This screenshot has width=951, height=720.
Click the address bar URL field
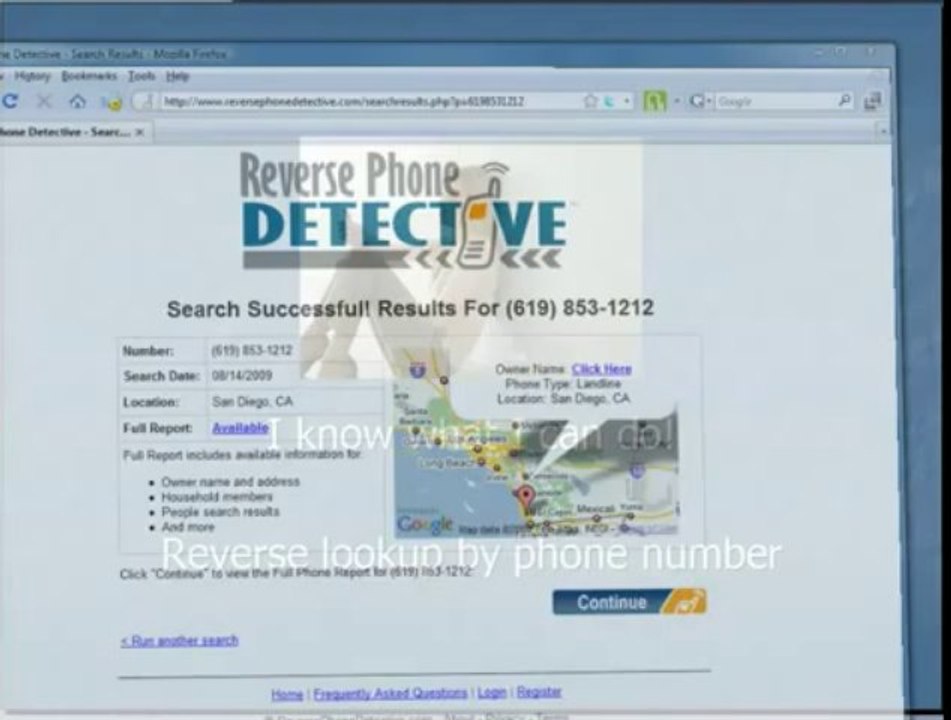tap(370, 101)
